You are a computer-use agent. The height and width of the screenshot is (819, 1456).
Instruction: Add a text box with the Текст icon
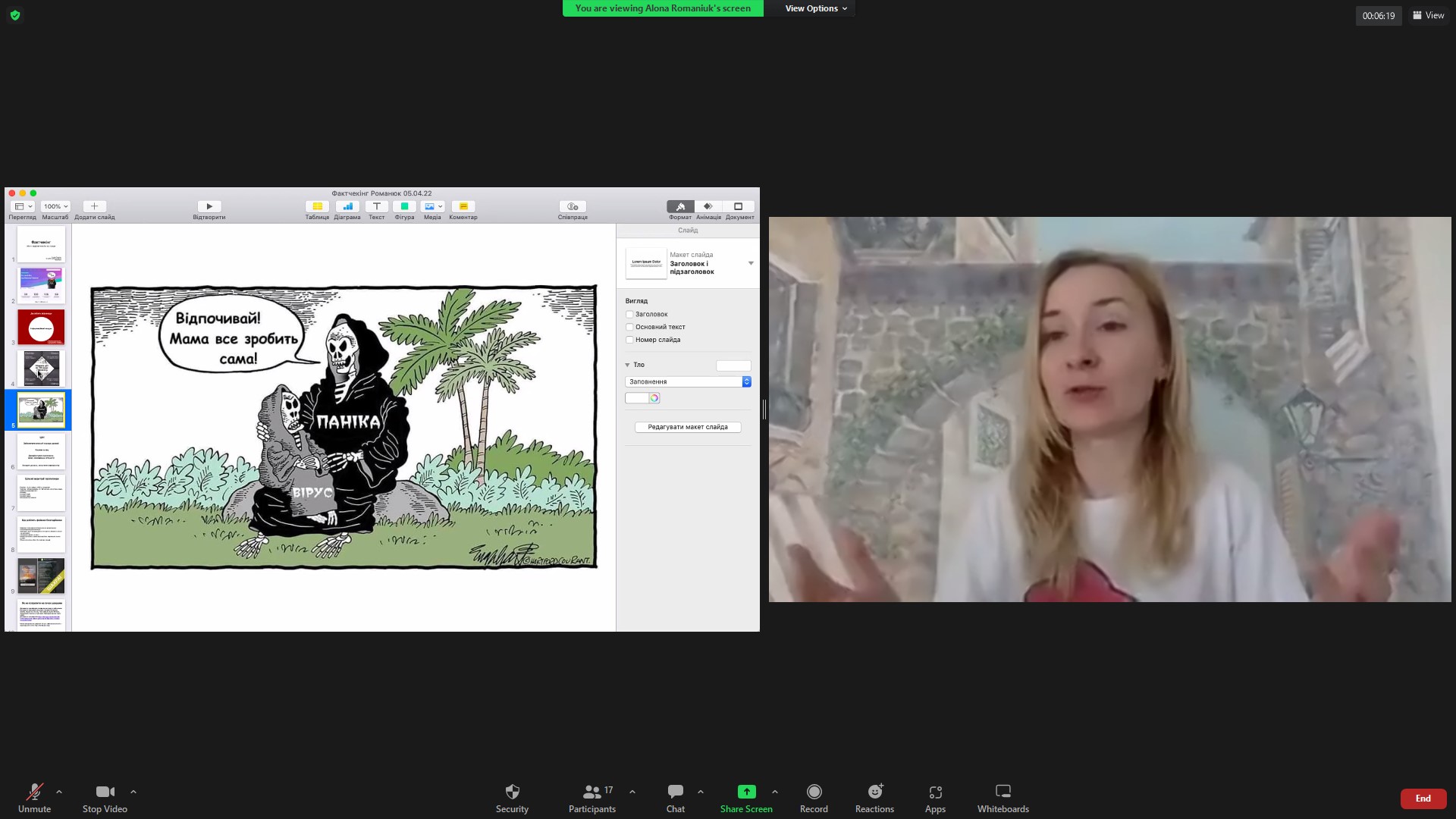tap(377, 206)
